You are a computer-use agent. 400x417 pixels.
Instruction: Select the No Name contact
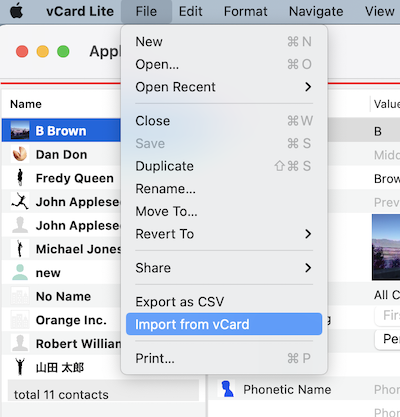point(61,296)
